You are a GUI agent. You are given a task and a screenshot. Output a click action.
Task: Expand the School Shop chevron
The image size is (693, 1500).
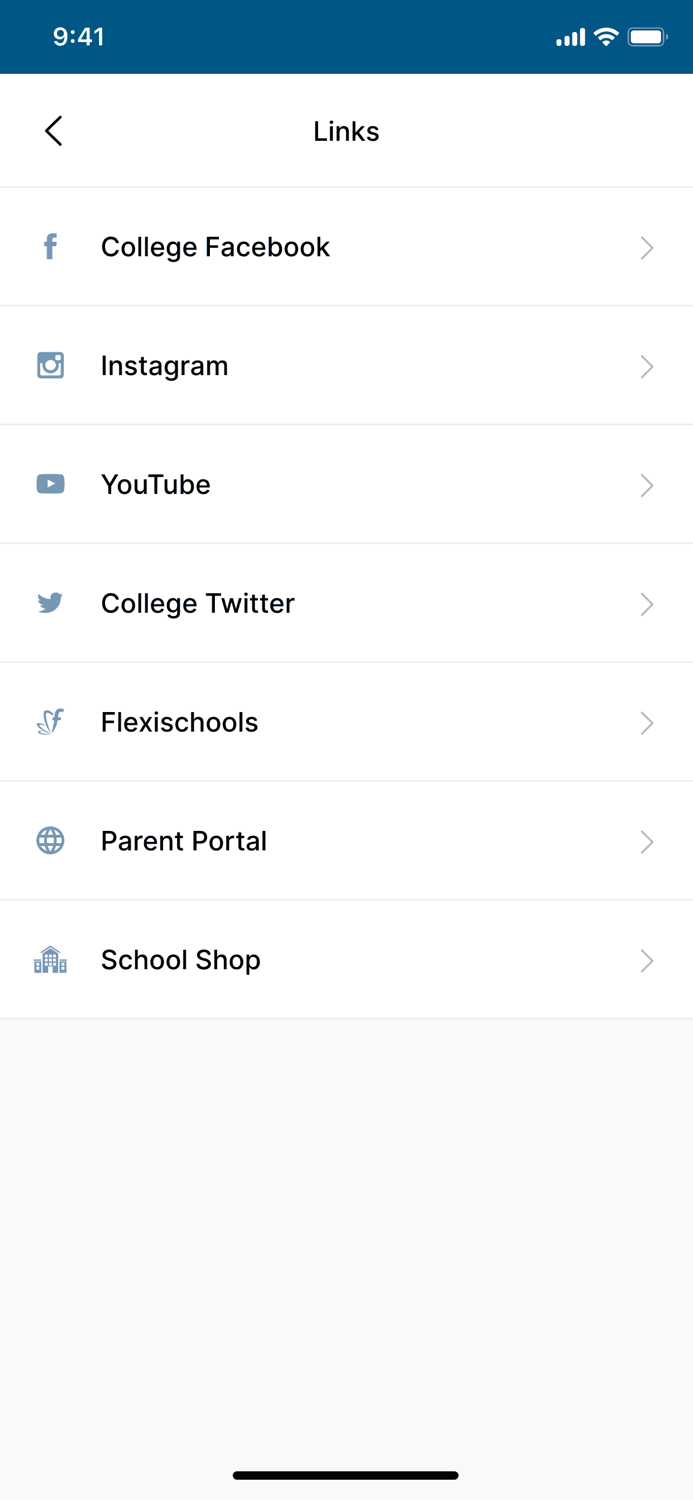click(x=646, y=959)
